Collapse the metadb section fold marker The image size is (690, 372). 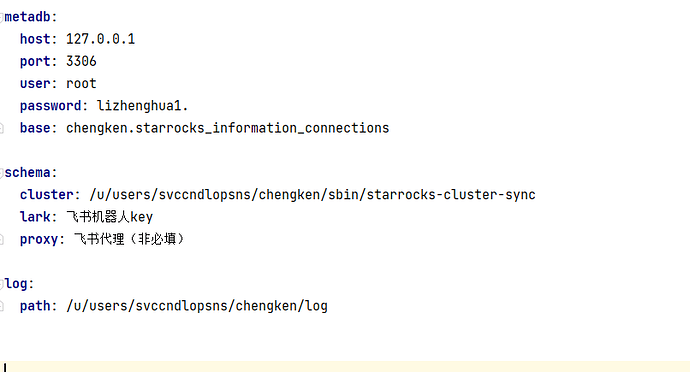(x=1, y=17)
